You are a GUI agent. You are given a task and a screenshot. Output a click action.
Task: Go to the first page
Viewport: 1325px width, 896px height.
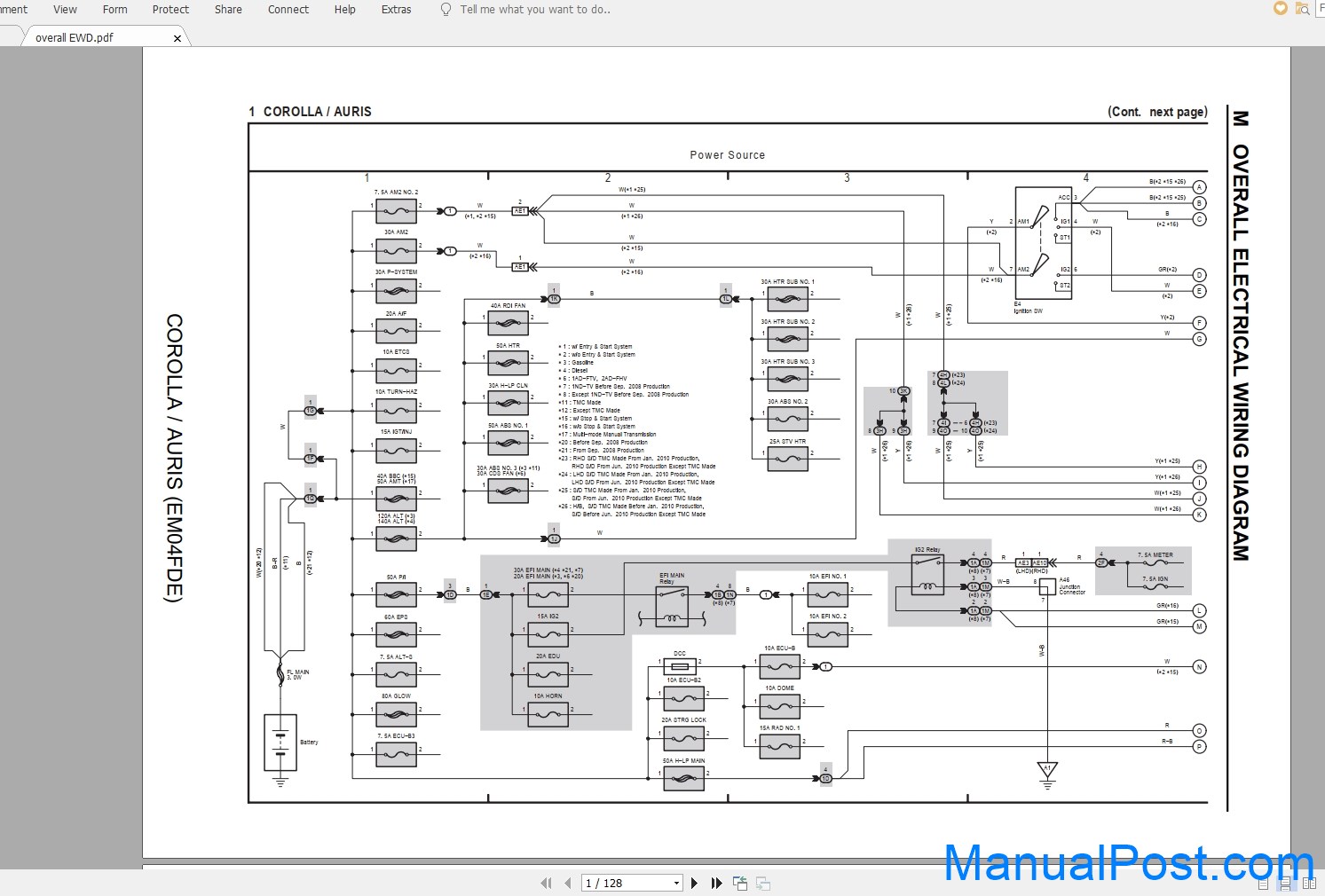coord(546,884)
